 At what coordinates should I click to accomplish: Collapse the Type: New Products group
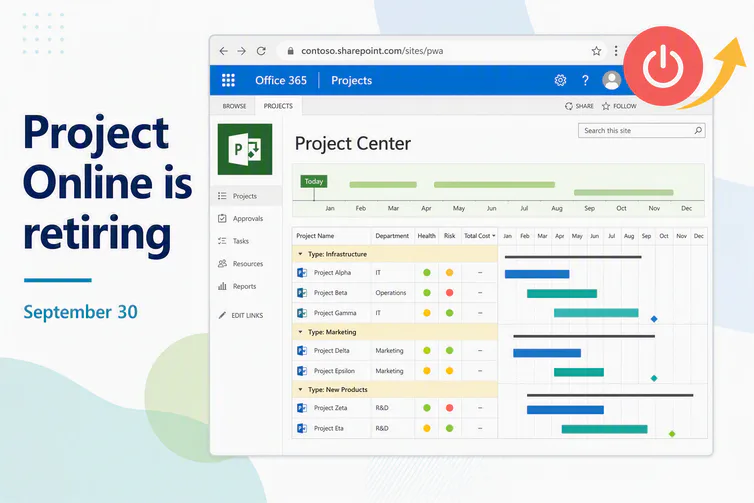[301, 390]
